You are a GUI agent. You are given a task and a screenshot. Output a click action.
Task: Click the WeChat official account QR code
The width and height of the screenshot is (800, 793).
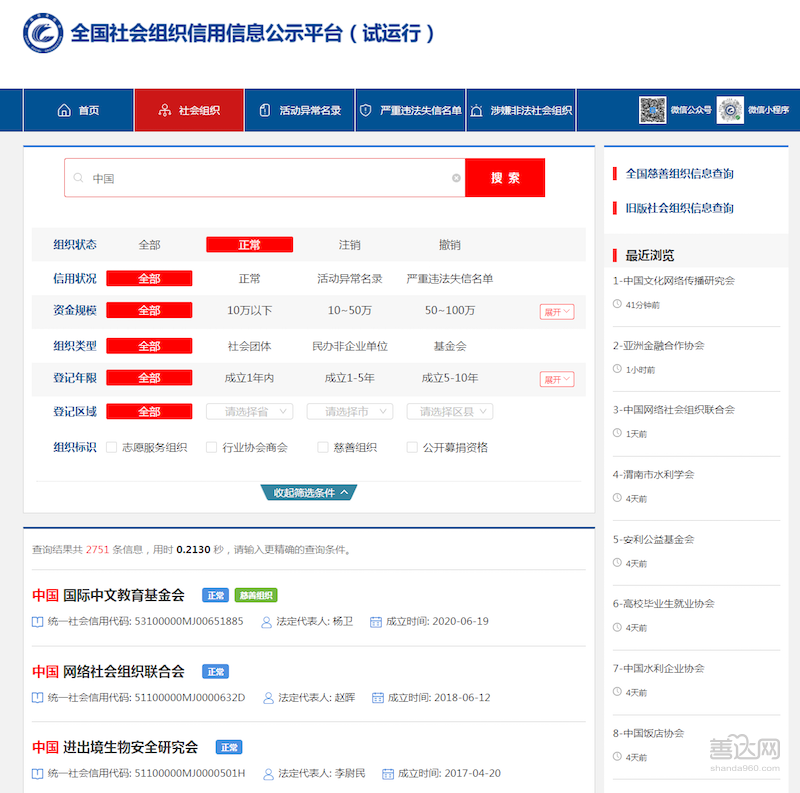pos(653,110)
